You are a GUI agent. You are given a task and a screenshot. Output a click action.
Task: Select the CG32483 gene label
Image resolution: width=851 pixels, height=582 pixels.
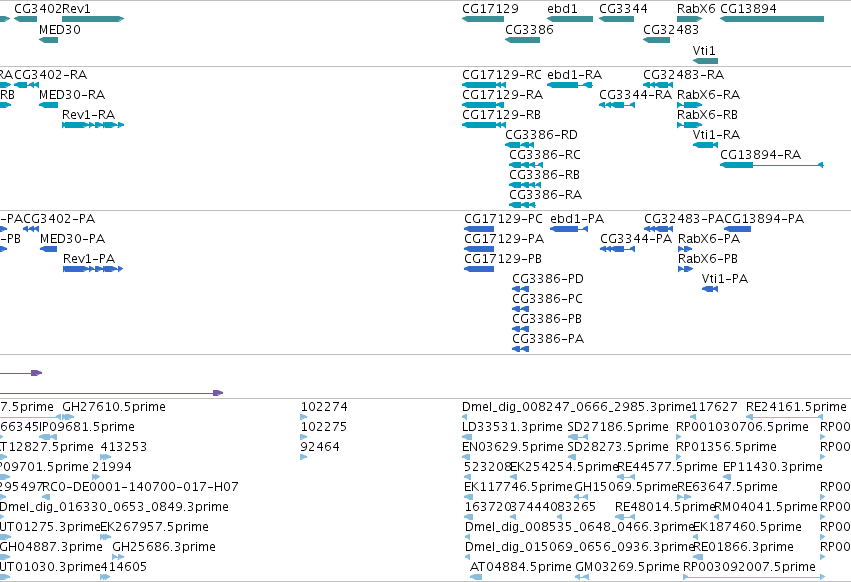(671, 30)
